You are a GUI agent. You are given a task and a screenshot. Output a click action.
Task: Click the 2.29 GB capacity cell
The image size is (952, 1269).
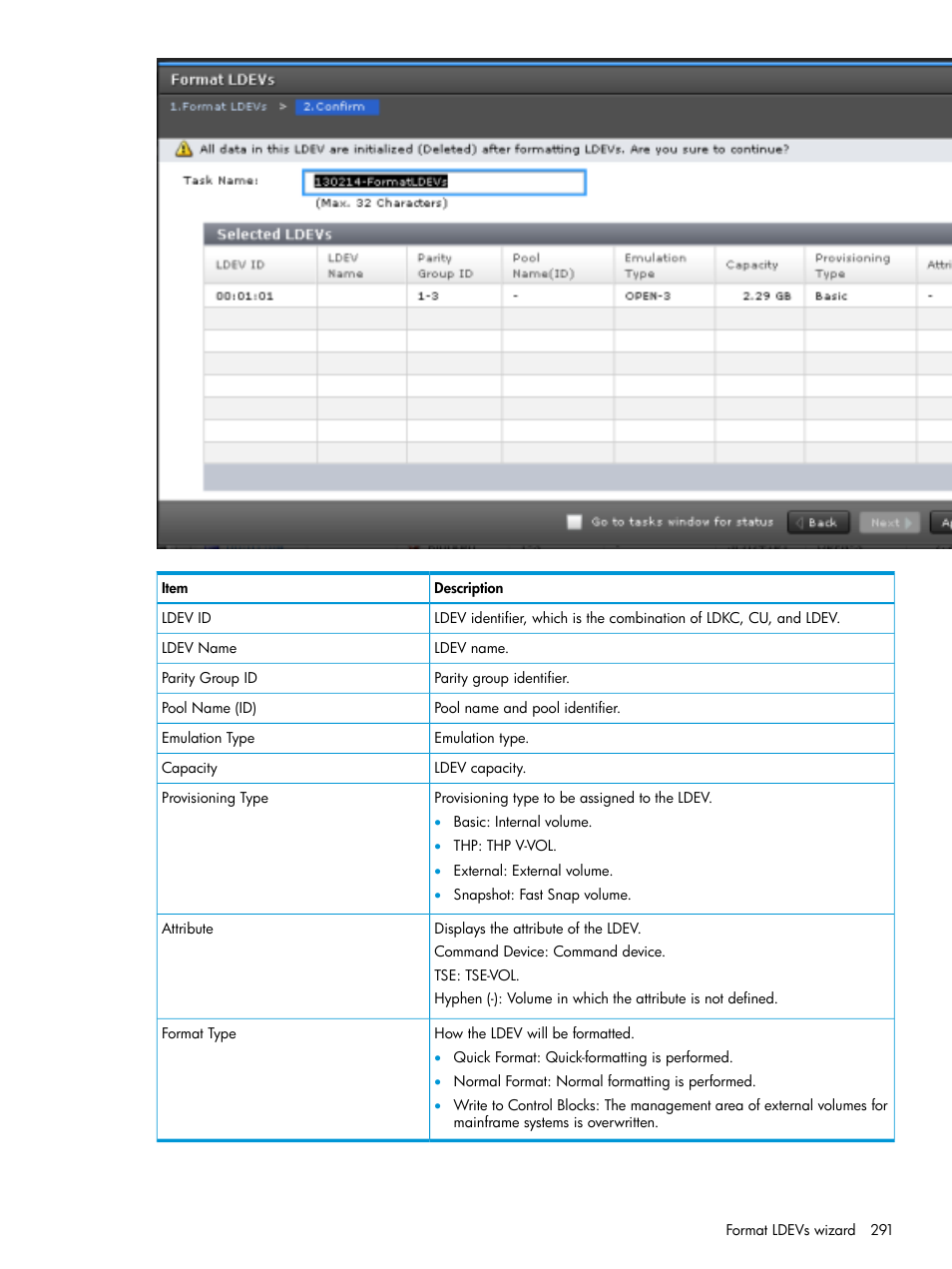[759, 297]
